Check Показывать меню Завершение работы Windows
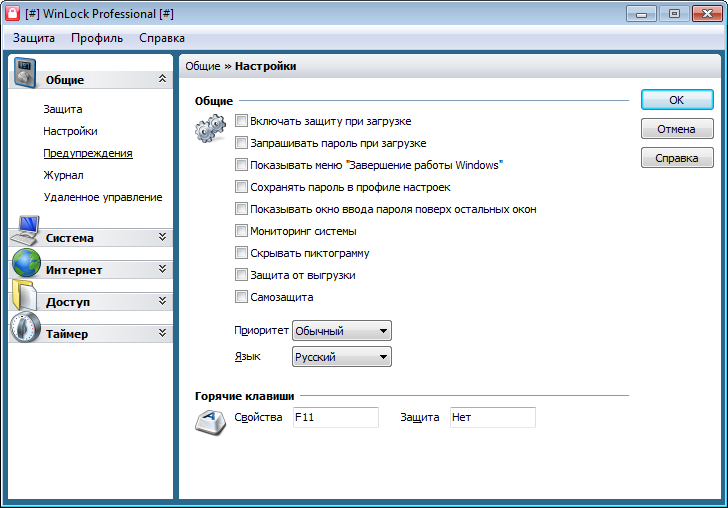This screenshot has height=508, width=728. point(241,164)
